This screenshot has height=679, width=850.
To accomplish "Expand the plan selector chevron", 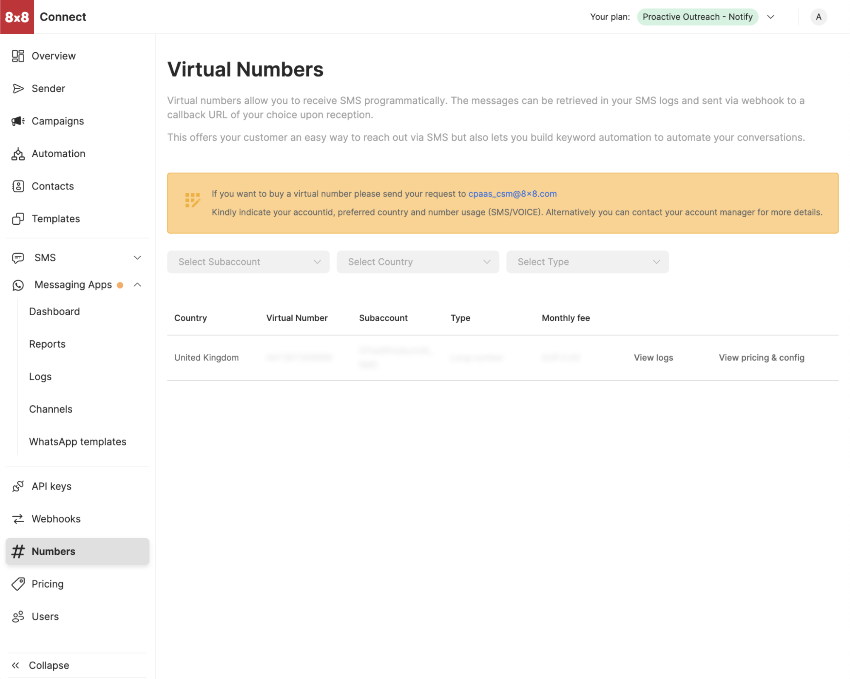I will click(770, 17).
